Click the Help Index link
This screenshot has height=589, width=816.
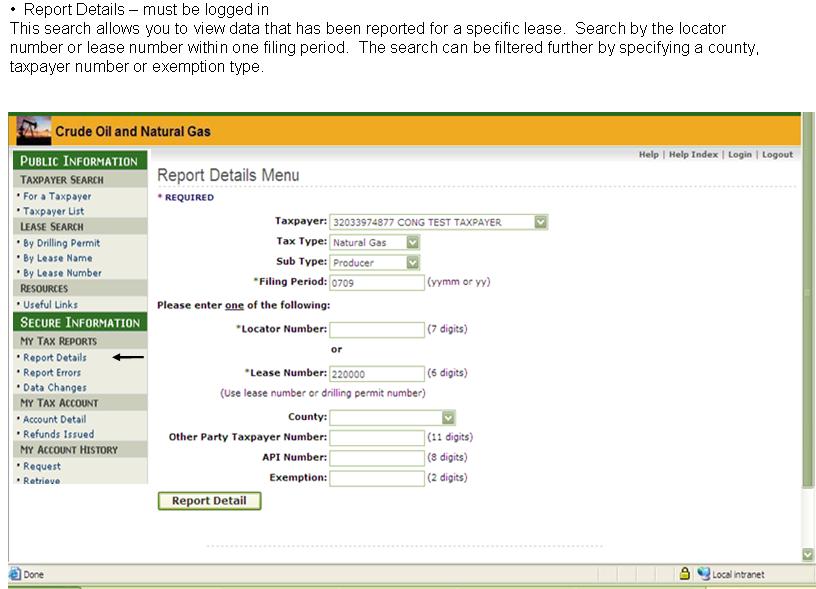click(x=693, y=155)
